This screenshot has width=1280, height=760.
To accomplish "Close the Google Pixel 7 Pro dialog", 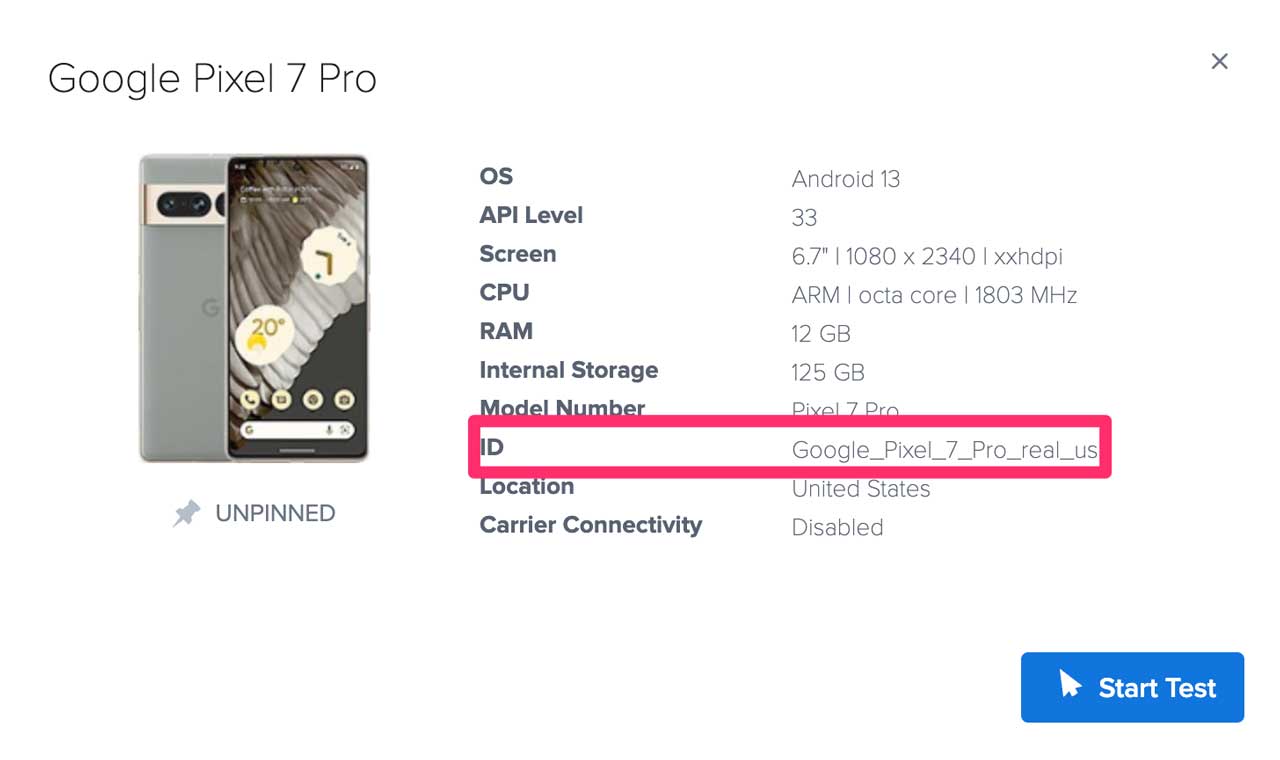I will (x=1219, y=62).
